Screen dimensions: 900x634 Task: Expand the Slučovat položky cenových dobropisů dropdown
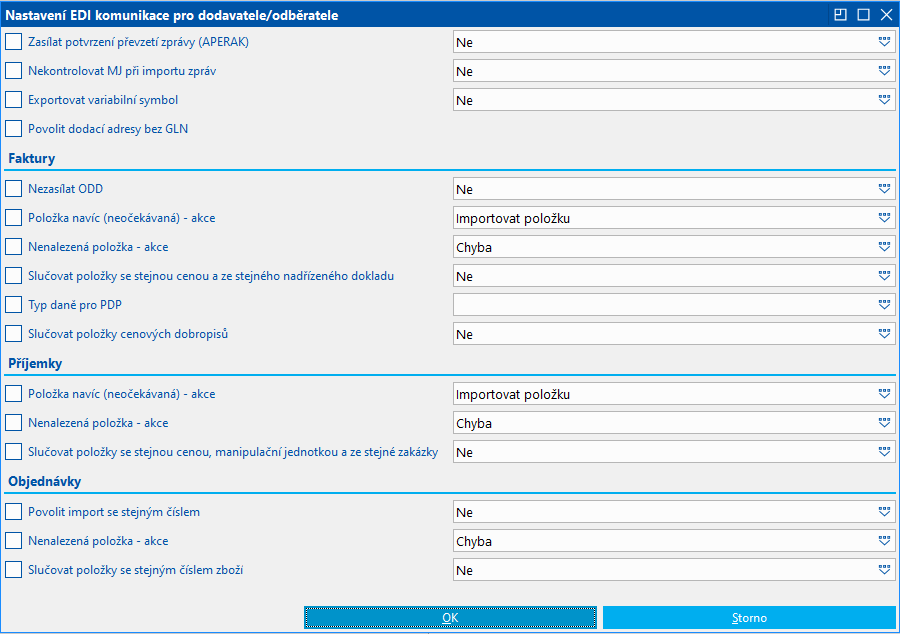(x=884, y=334)
